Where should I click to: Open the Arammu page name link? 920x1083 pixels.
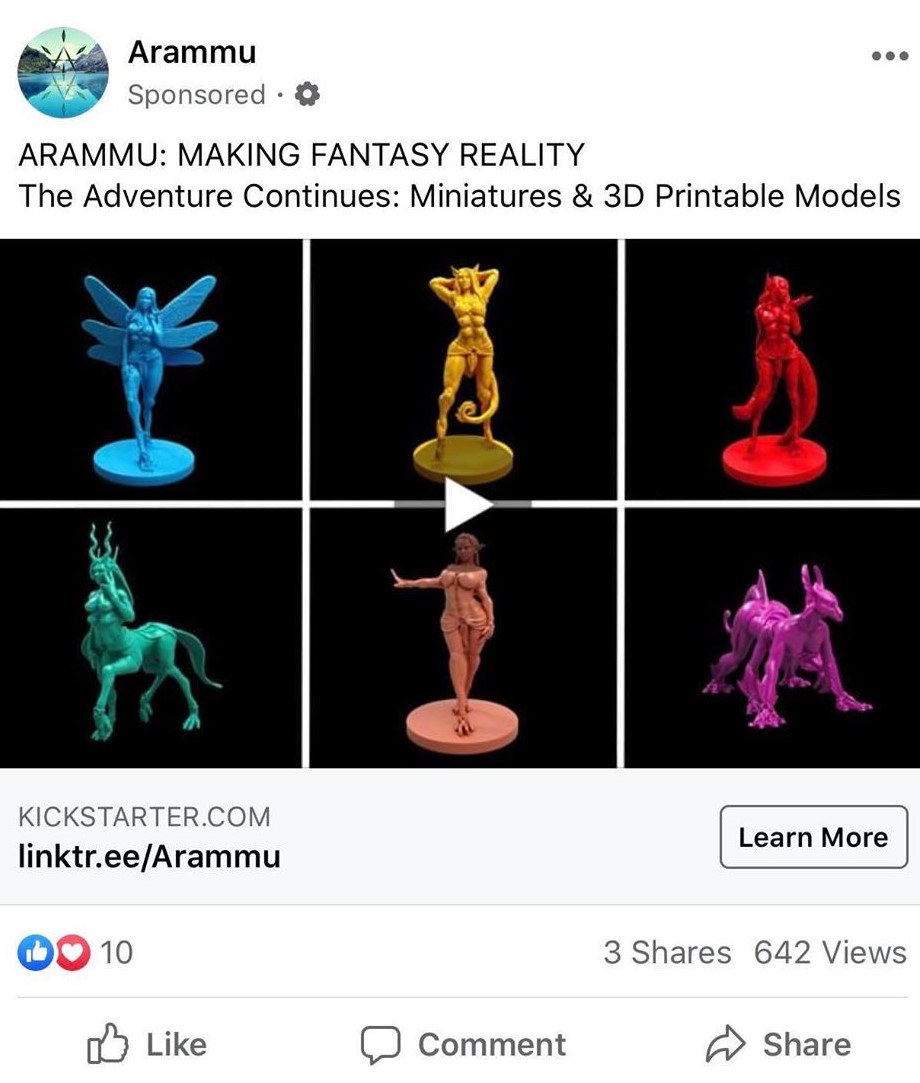coord(192,52)
